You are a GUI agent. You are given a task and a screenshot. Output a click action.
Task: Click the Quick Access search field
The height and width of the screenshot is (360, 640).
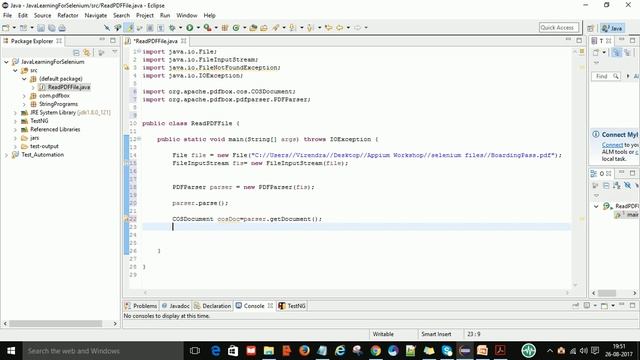coord(559,28)
